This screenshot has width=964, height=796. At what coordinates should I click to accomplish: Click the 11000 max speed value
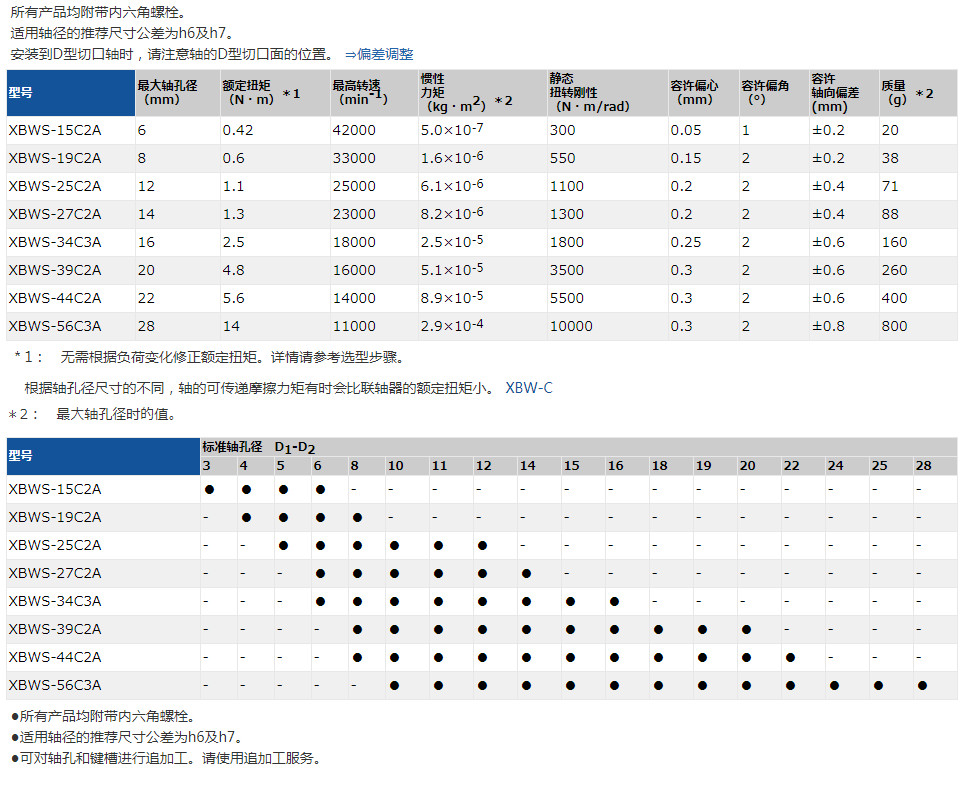tap(354, 326)
